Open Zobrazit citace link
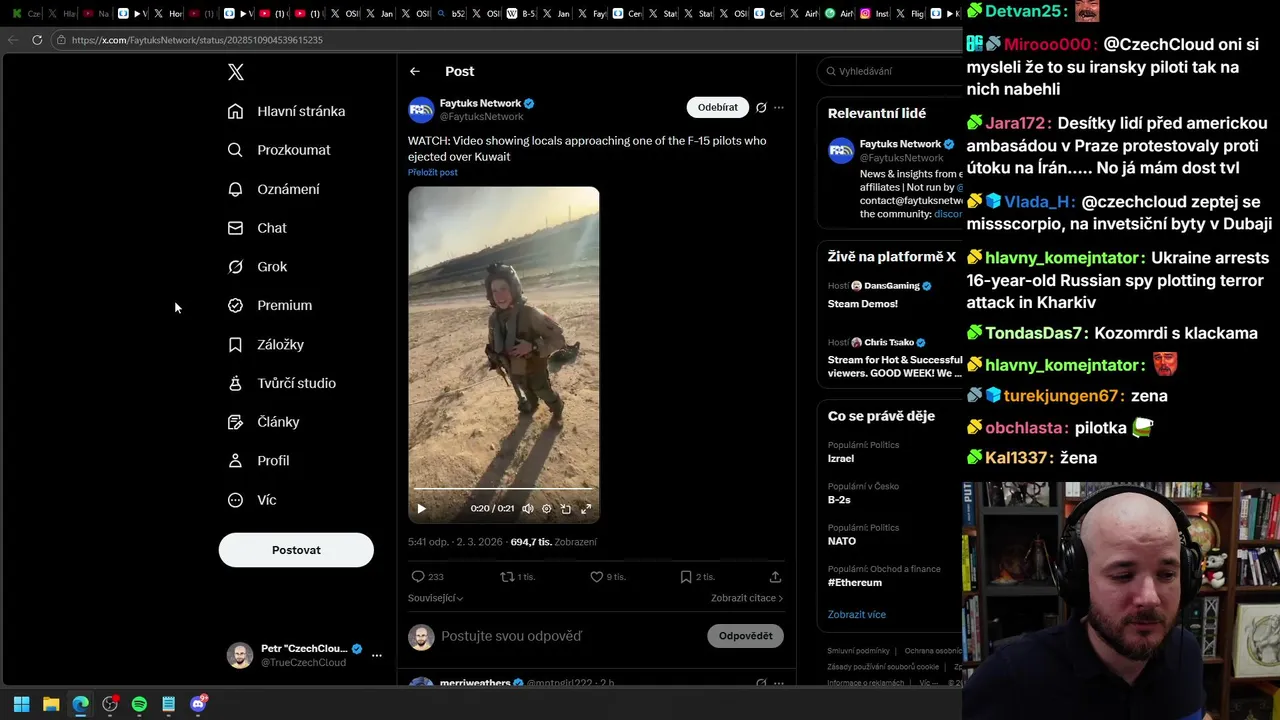Screen dimensions: 1280x720 point(747,598)
